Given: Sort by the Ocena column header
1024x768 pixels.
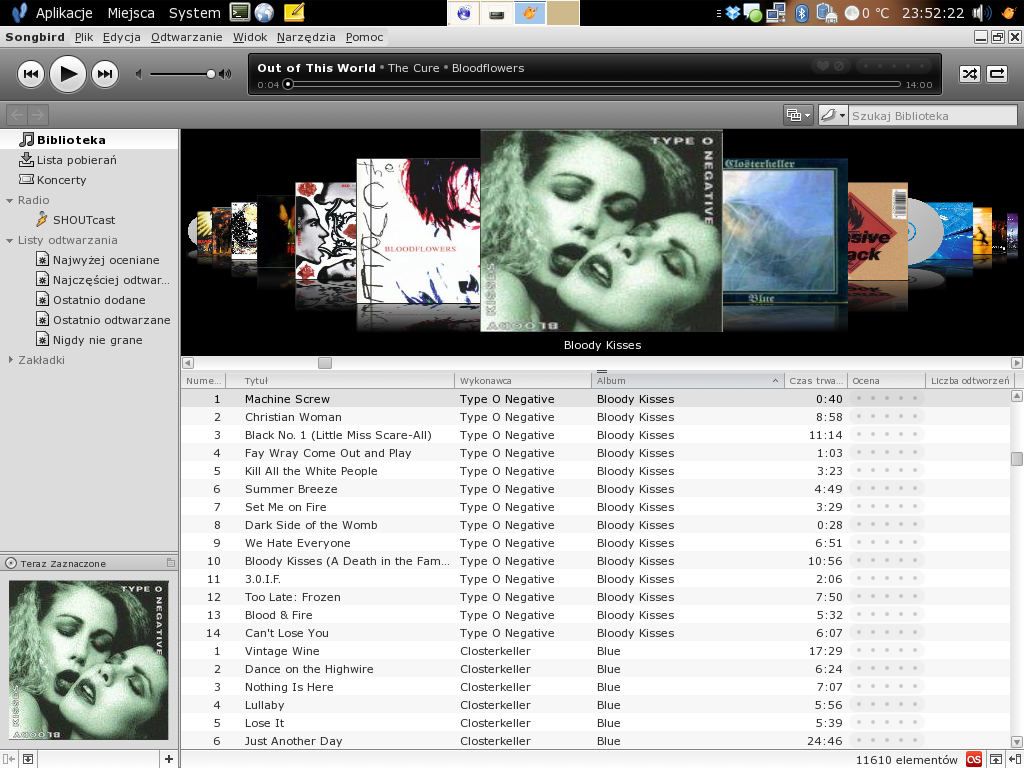Looking at the screenshot, I should (x=886, y=381).
